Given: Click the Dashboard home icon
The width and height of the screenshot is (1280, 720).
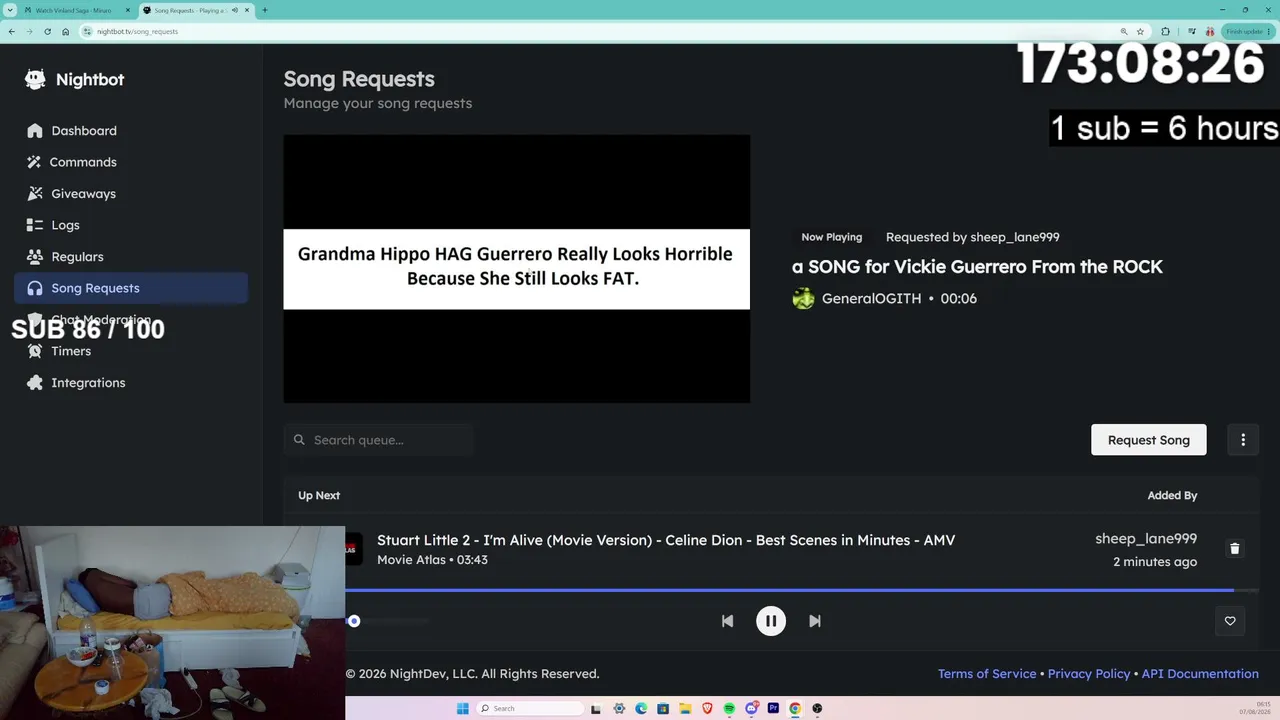Looking at the screenshot, I should click(x=35, y=130).
